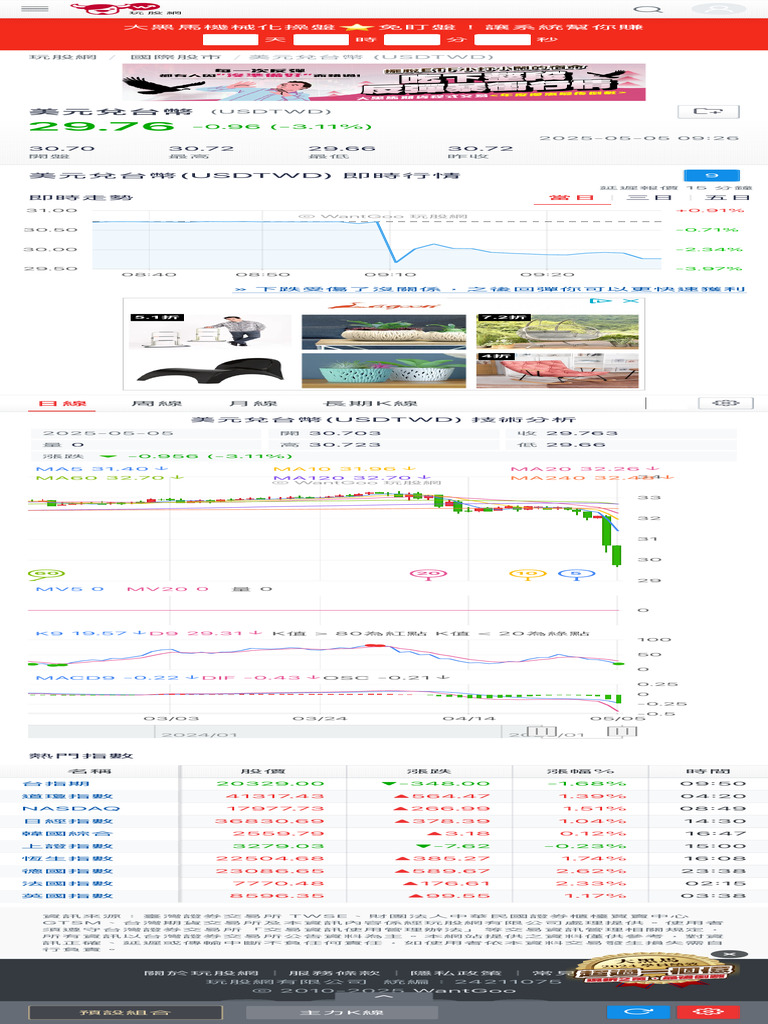Close the Shopee ad with X
Image resolution: width=768 pixels, height=1024 pixels.
[630, 300]
